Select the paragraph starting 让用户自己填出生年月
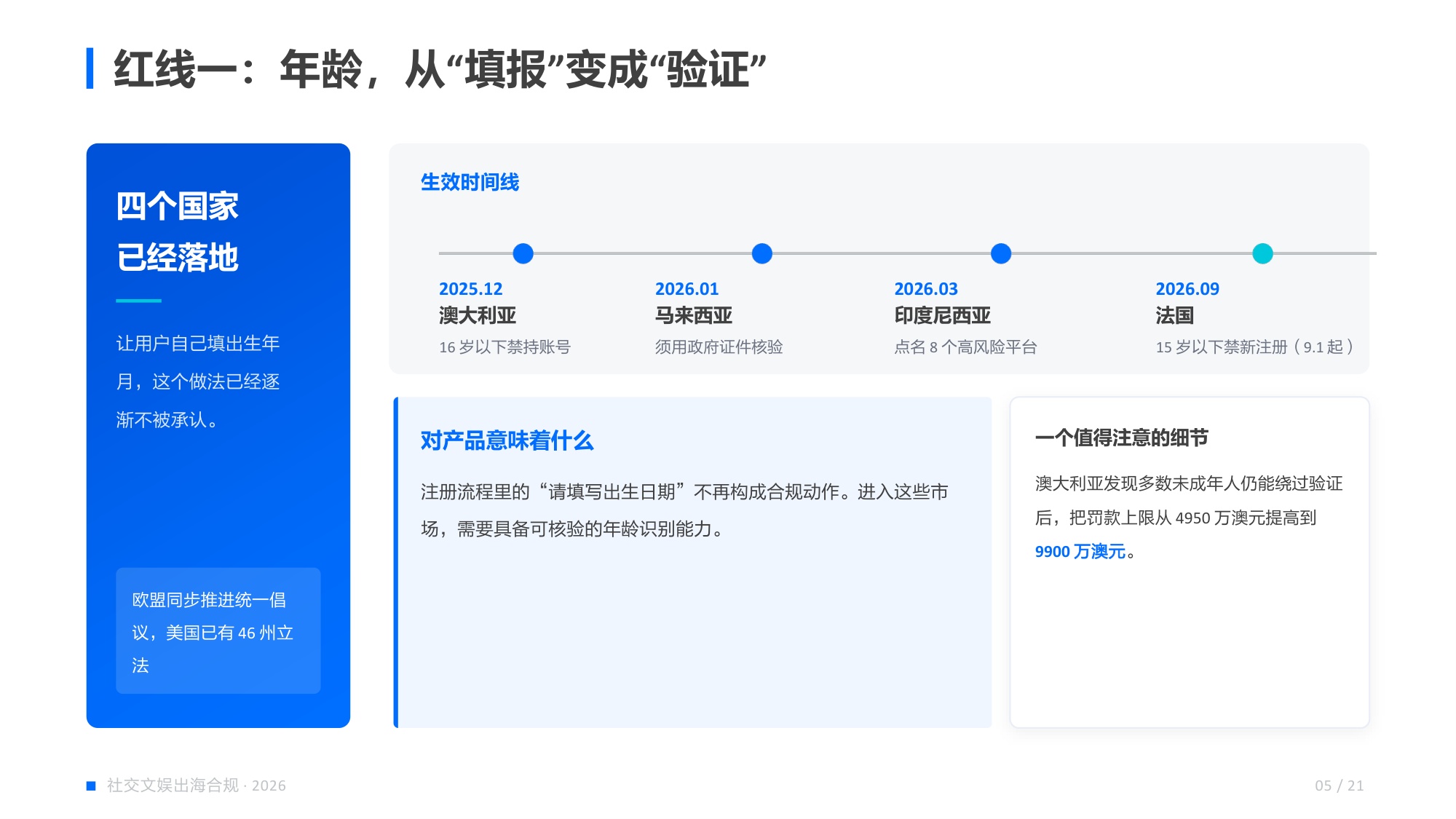This screenshot has width=1456, height=819. pyautogui.click(x=198, y=381)
